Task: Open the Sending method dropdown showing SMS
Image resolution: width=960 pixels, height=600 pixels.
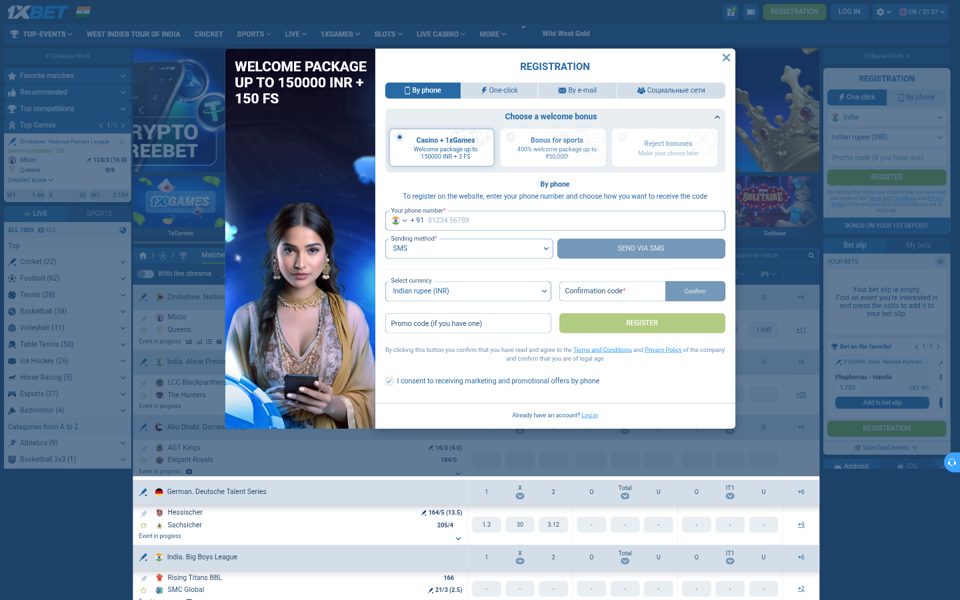Action: coord(469,249)
